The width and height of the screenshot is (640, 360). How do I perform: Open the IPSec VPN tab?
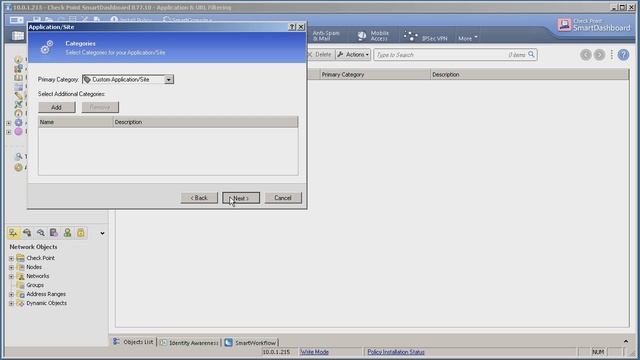click(426, 36)
